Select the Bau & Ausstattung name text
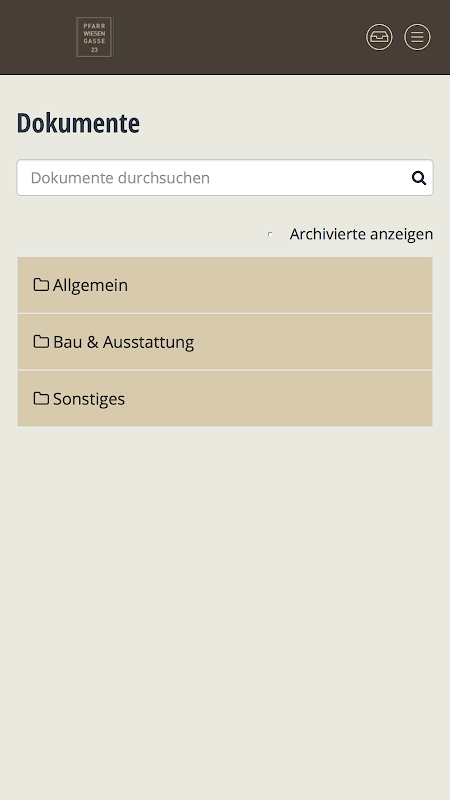Image resolution: width=450 pixels, height=800 pixels. tap(123, 342)
